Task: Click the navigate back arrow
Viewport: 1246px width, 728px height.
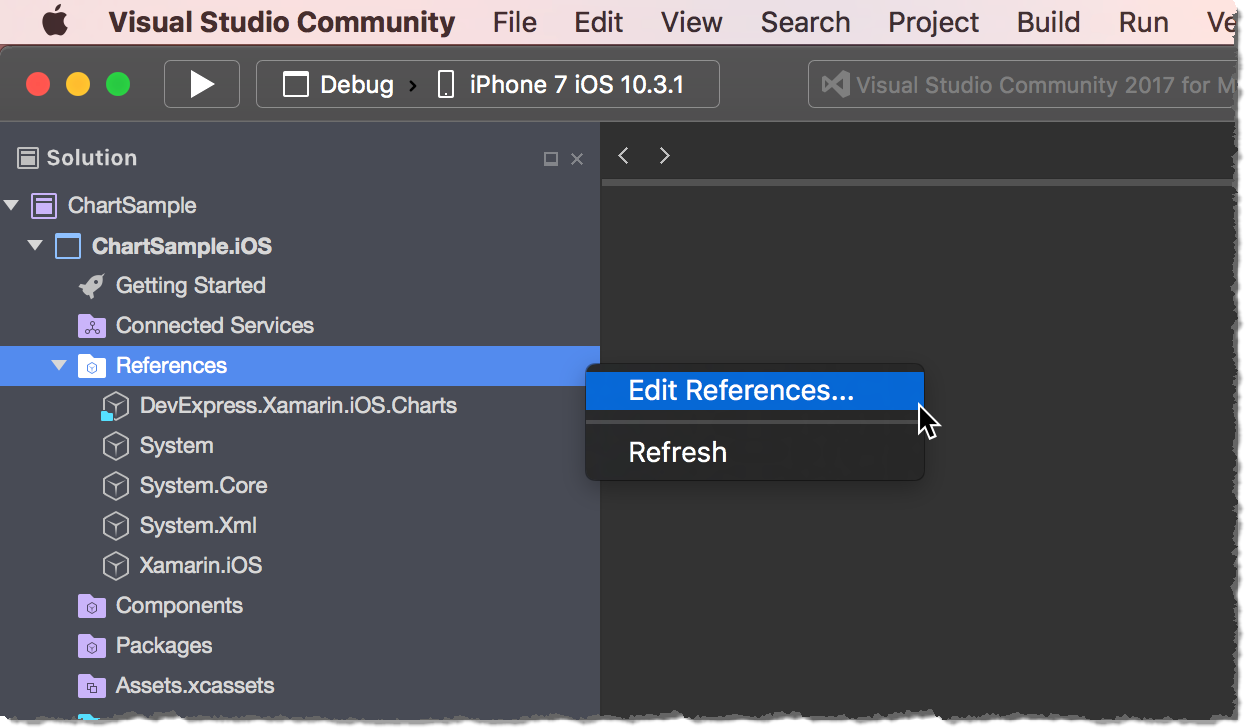Action: tap(623, 155)
